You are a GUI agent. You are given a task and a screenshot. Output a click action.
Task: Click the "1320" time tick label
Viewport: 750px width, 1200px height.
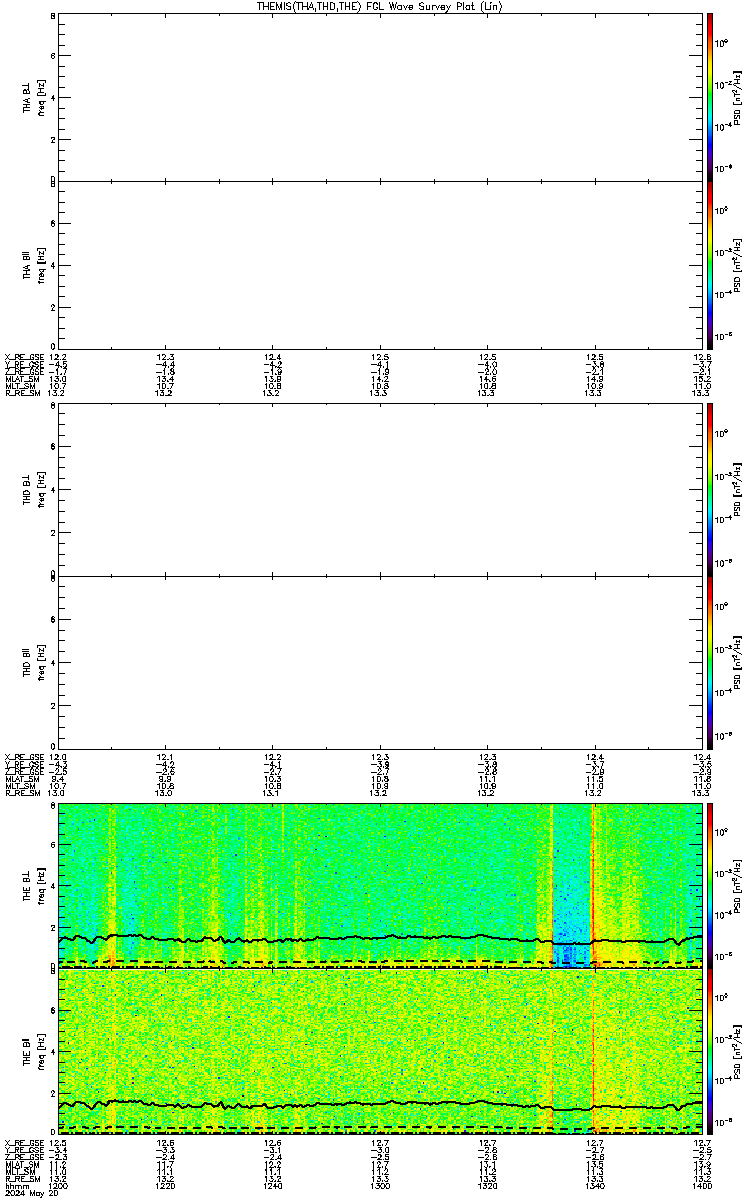487,1185
